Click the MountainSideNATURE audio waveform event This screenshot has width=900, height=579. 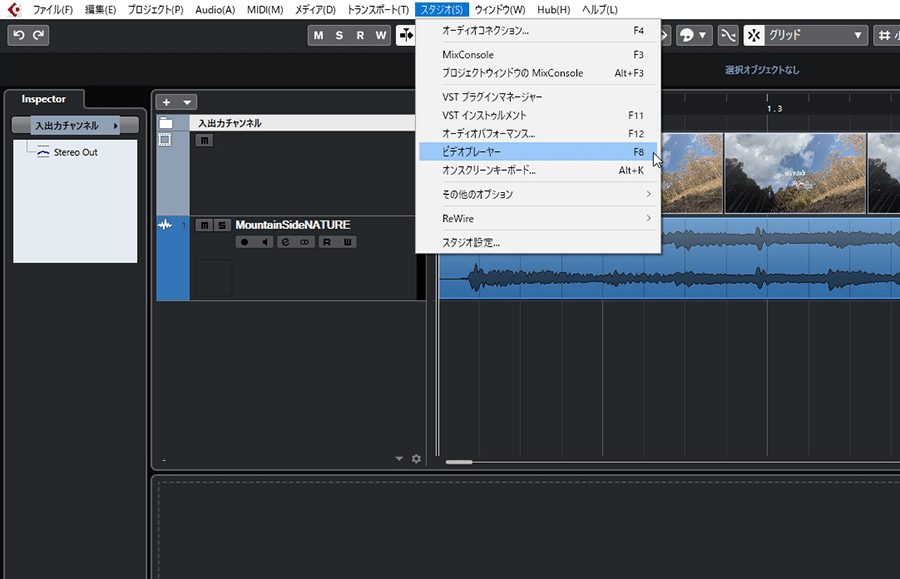point(669,258)
